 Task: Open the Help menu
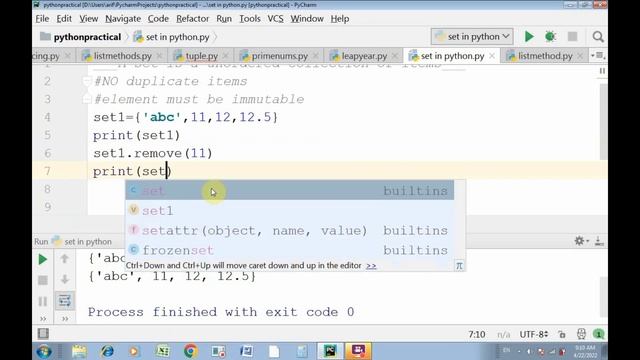(340, 19)
